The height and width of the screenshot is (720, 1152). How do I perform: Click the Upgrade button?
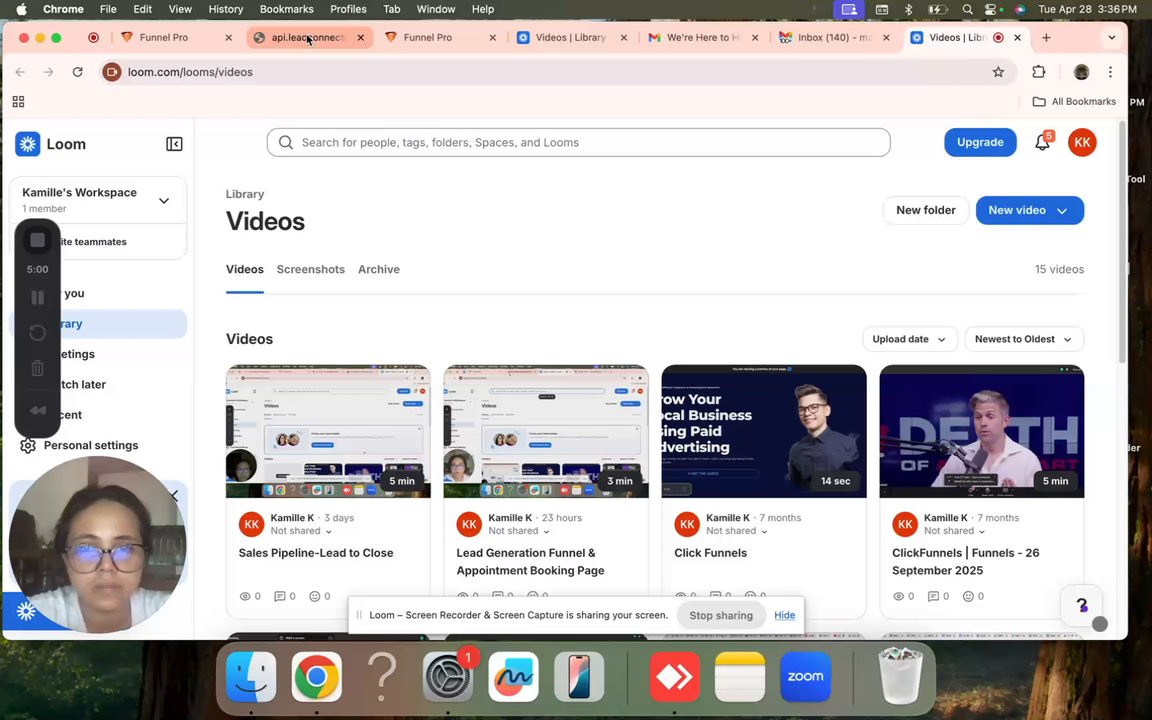tap(980, 143)
